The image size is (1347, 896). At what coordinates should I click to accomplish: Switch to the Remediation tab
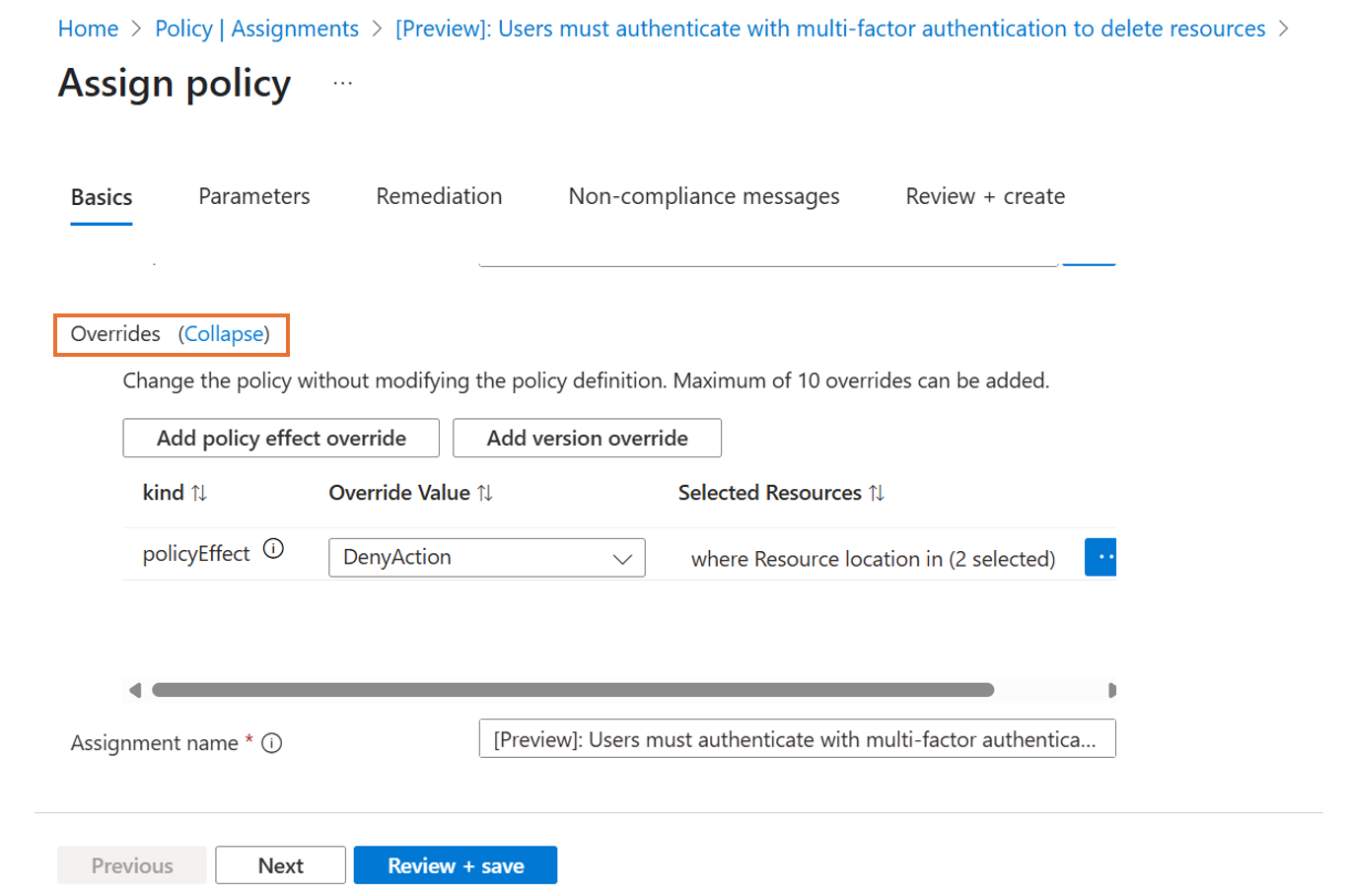tap(439, 196)
